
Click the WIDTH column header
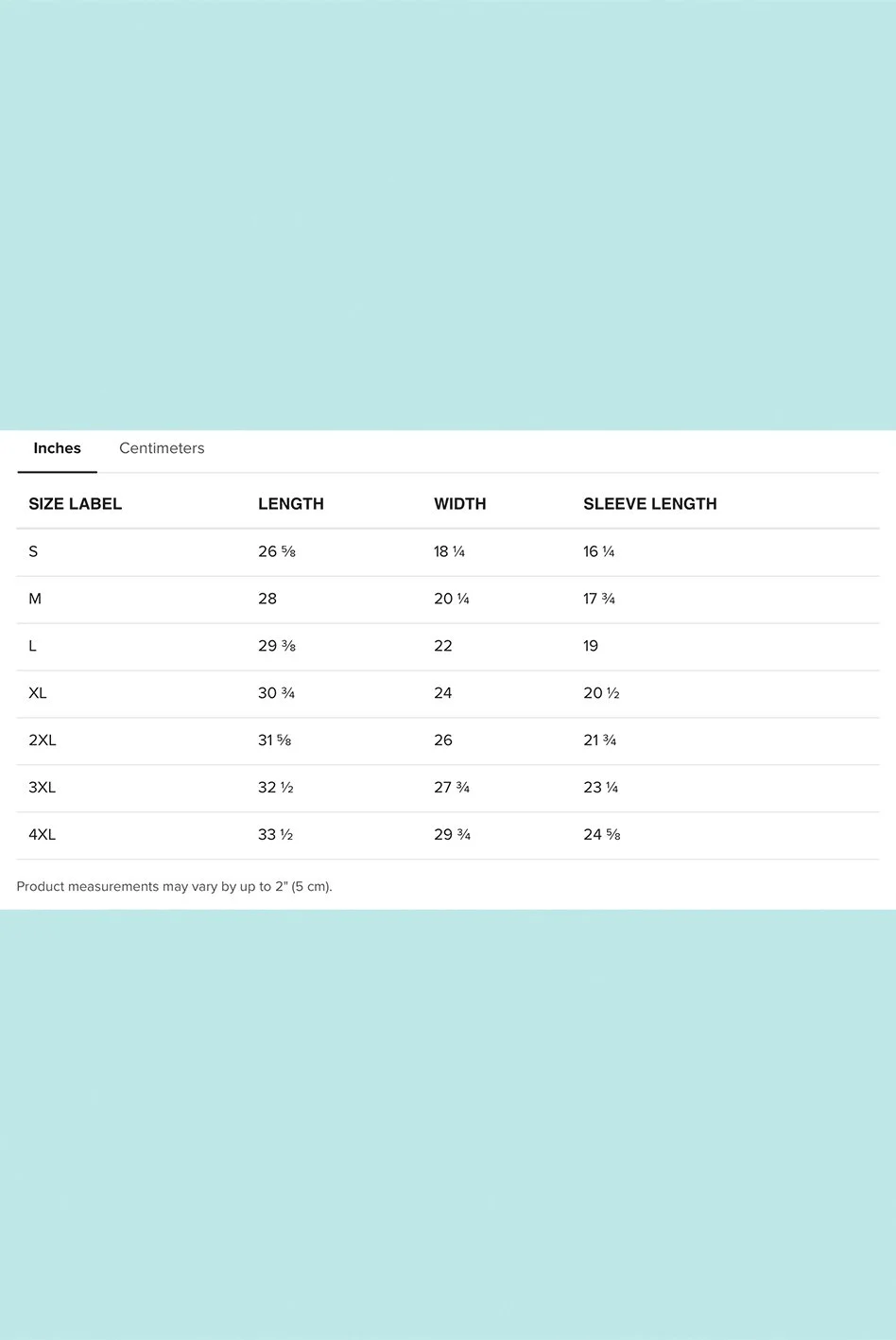click(460, 504)
